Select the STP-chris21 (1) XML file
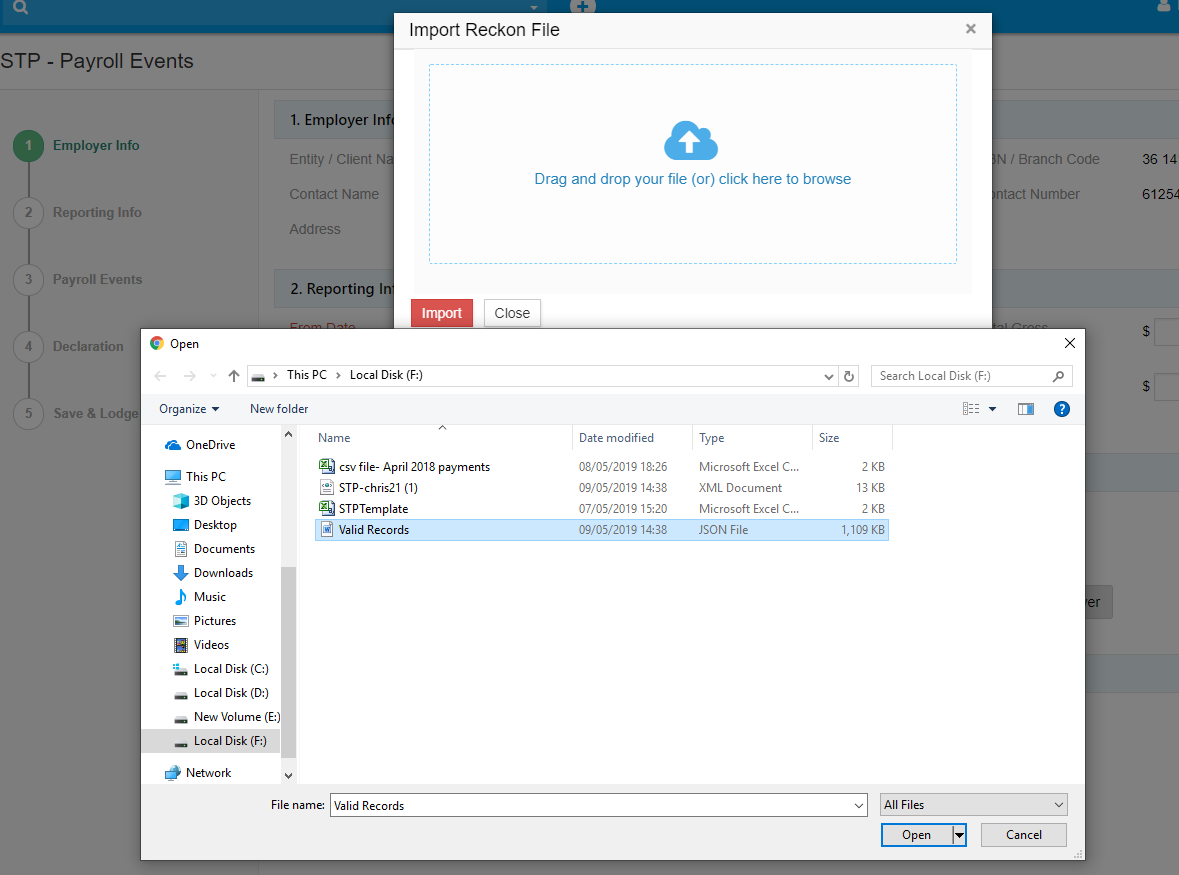 coord(378,488)
